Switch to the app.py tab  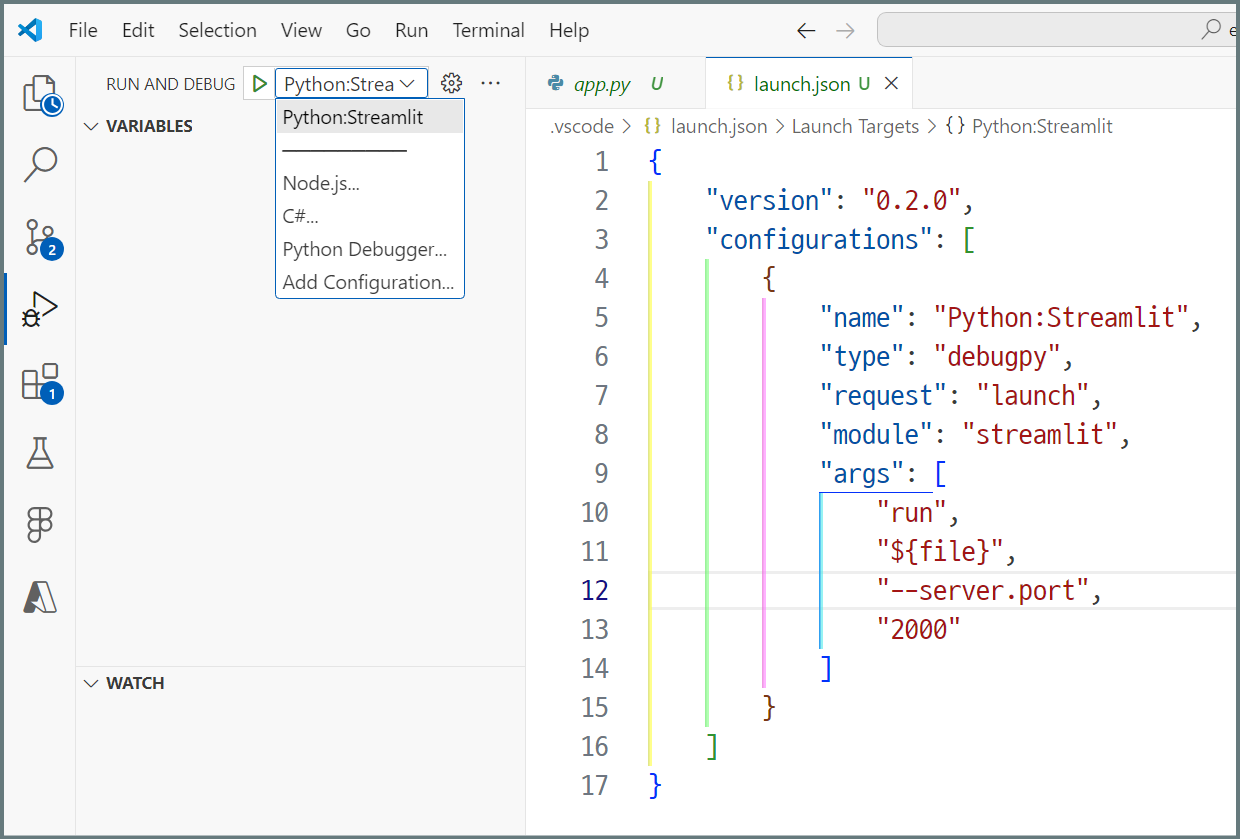pos(601,83)
